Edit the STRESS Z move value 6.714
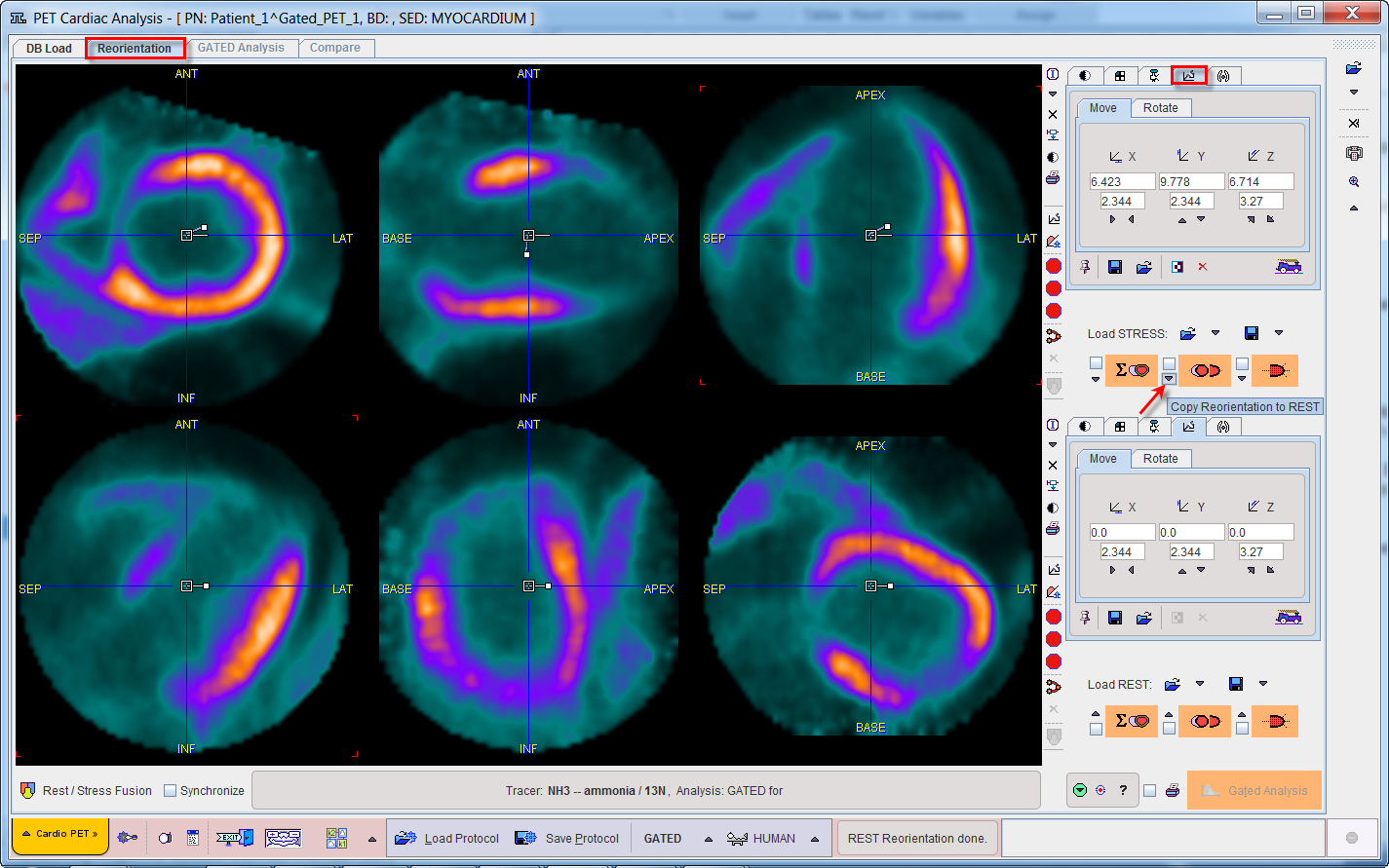This screenshot has height=868, width=1389. pyautogui.click(x=1260, y=182)
